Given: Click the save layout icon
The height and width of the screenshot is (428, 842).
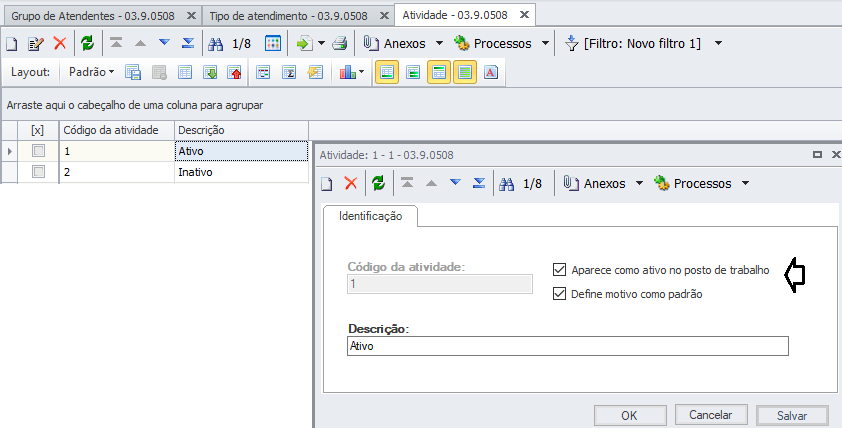Looking at the screenshot, I should click(133, 72).
